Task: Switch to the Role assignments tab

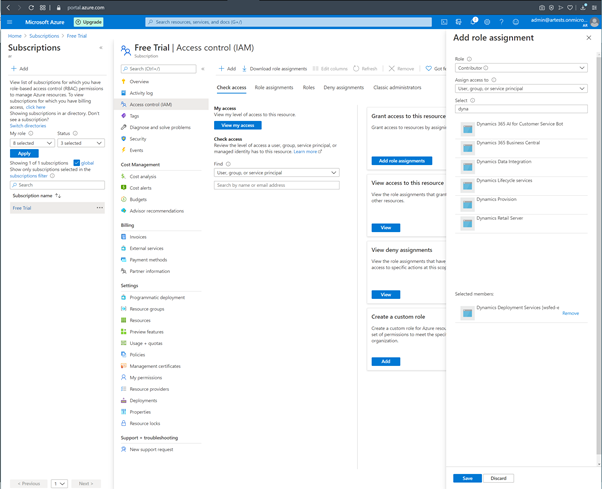Action: click(x=273, y=88)
